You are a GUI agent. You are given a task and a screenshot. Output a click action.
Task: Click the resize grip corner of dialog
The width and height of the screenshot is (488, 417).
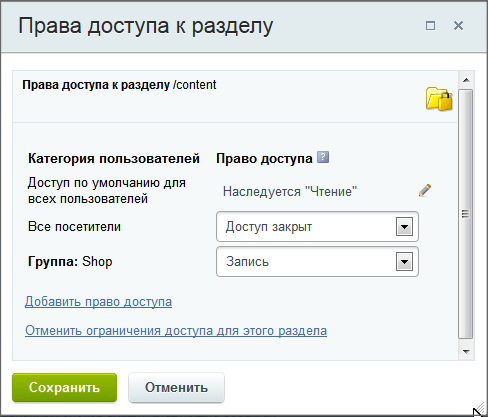[479, 409]
